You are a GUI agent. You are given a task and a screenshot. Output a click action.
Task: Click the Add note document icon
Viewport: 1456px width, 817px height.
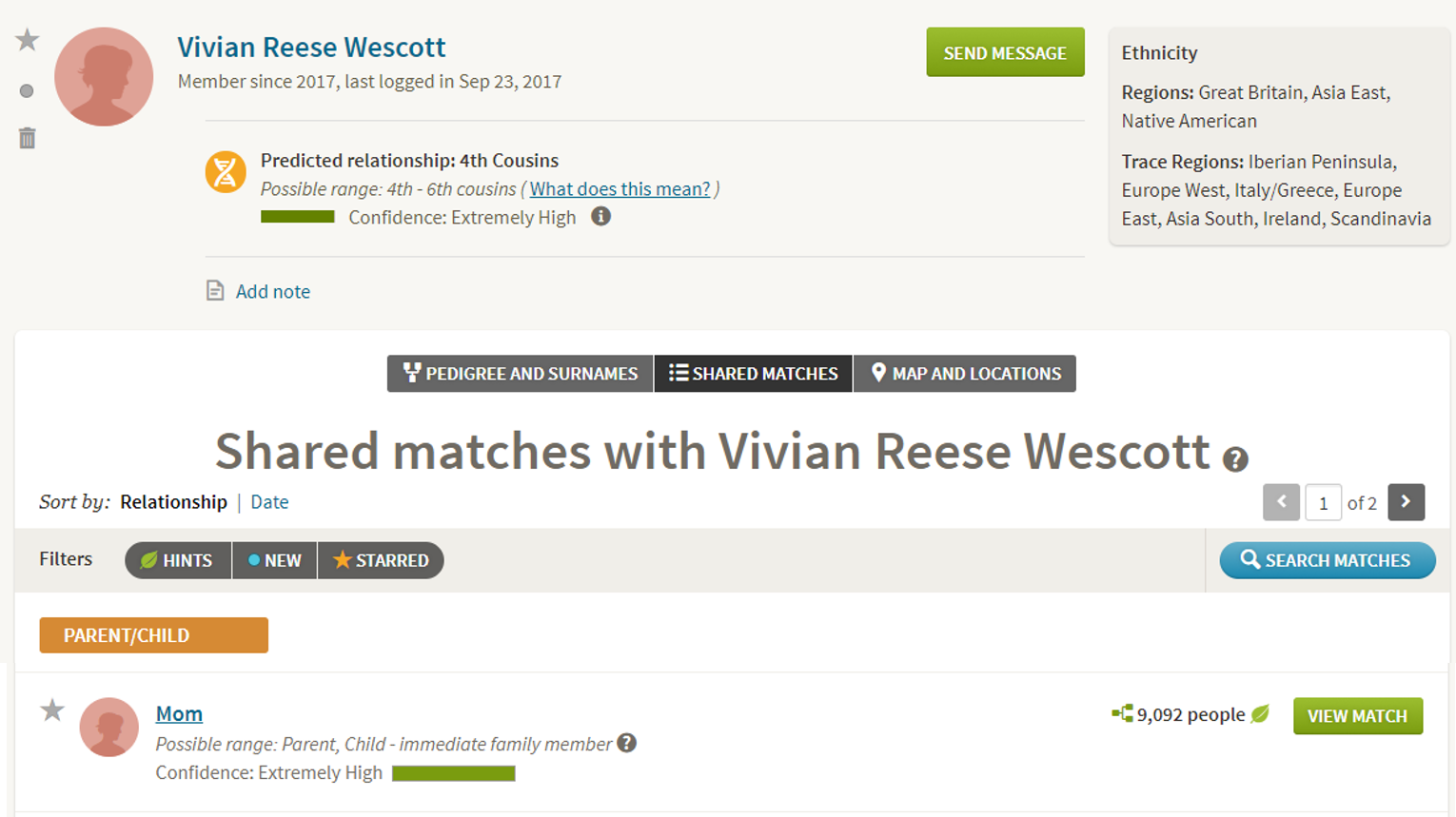pos(215,290)
